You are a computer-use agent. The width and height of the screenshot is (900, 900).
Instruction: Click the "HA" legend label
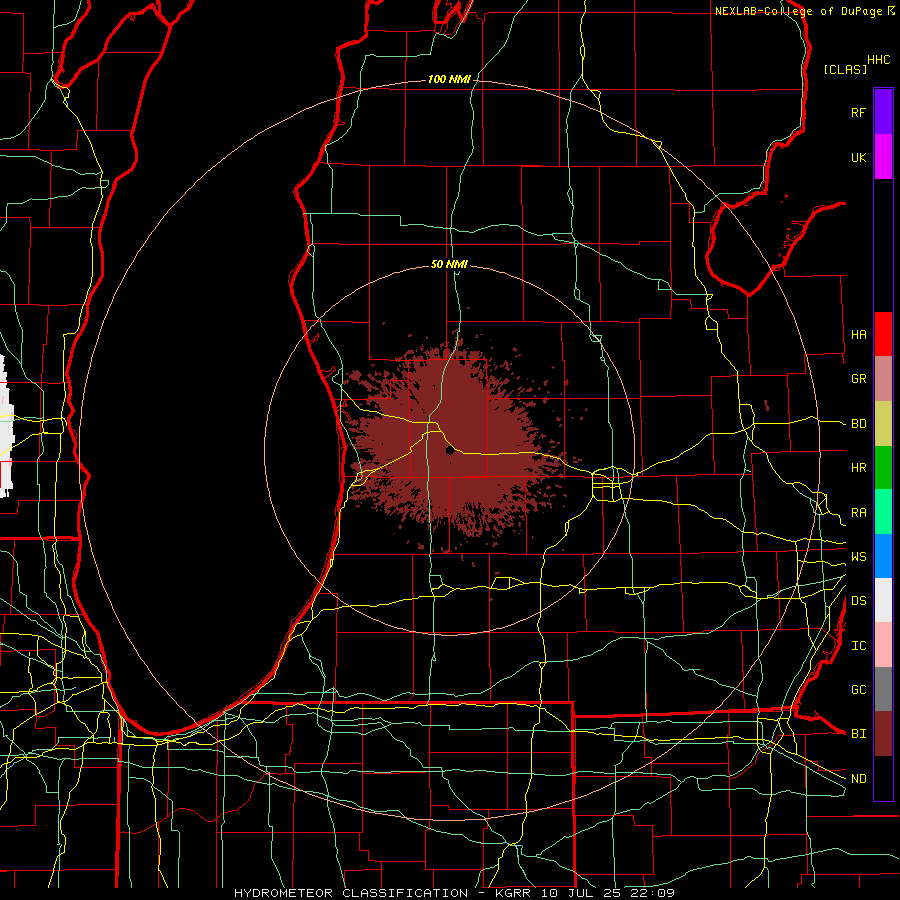pyautogui.click(x=858, y=335)
